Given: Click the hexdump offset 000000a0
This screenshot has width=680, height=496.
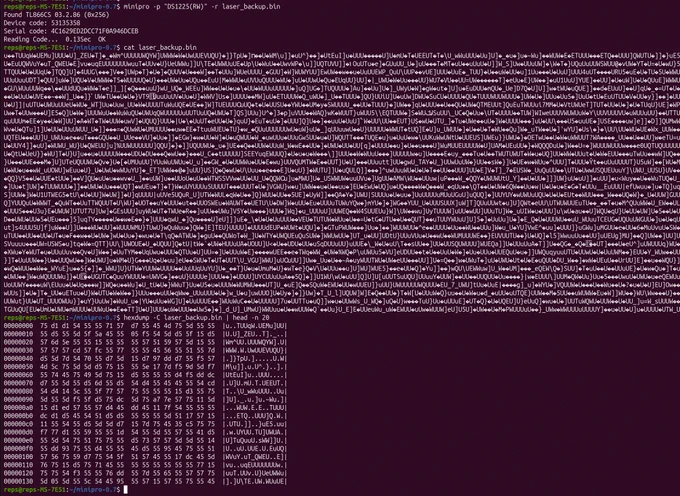Looking at the screenshot, I should coord(18,408).
